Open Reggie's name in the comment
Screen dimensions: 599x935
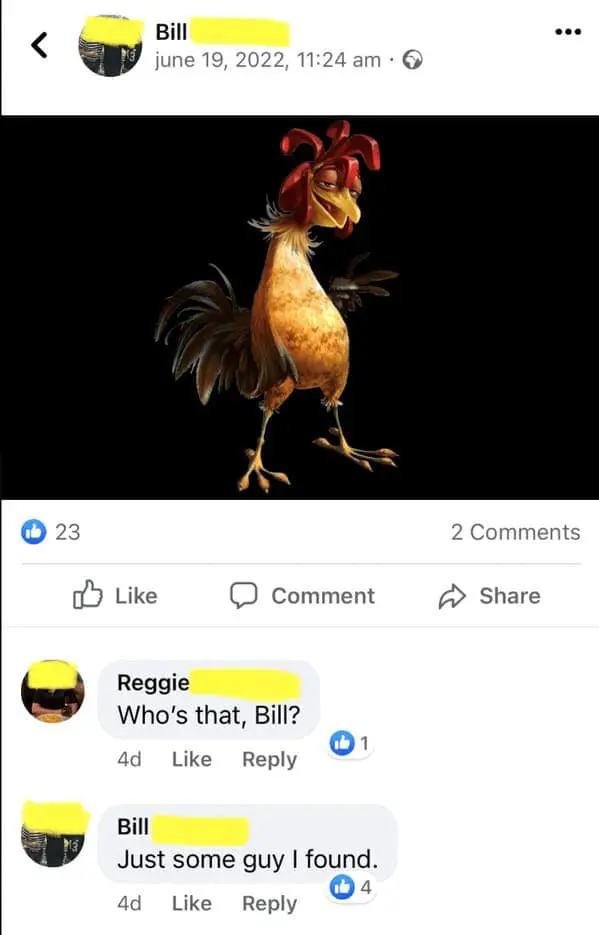tap(153, 683)
